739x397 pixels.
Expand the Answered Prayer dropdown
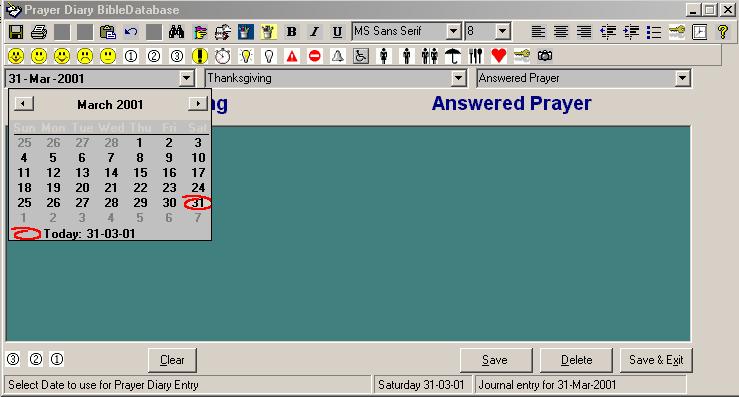682,78
